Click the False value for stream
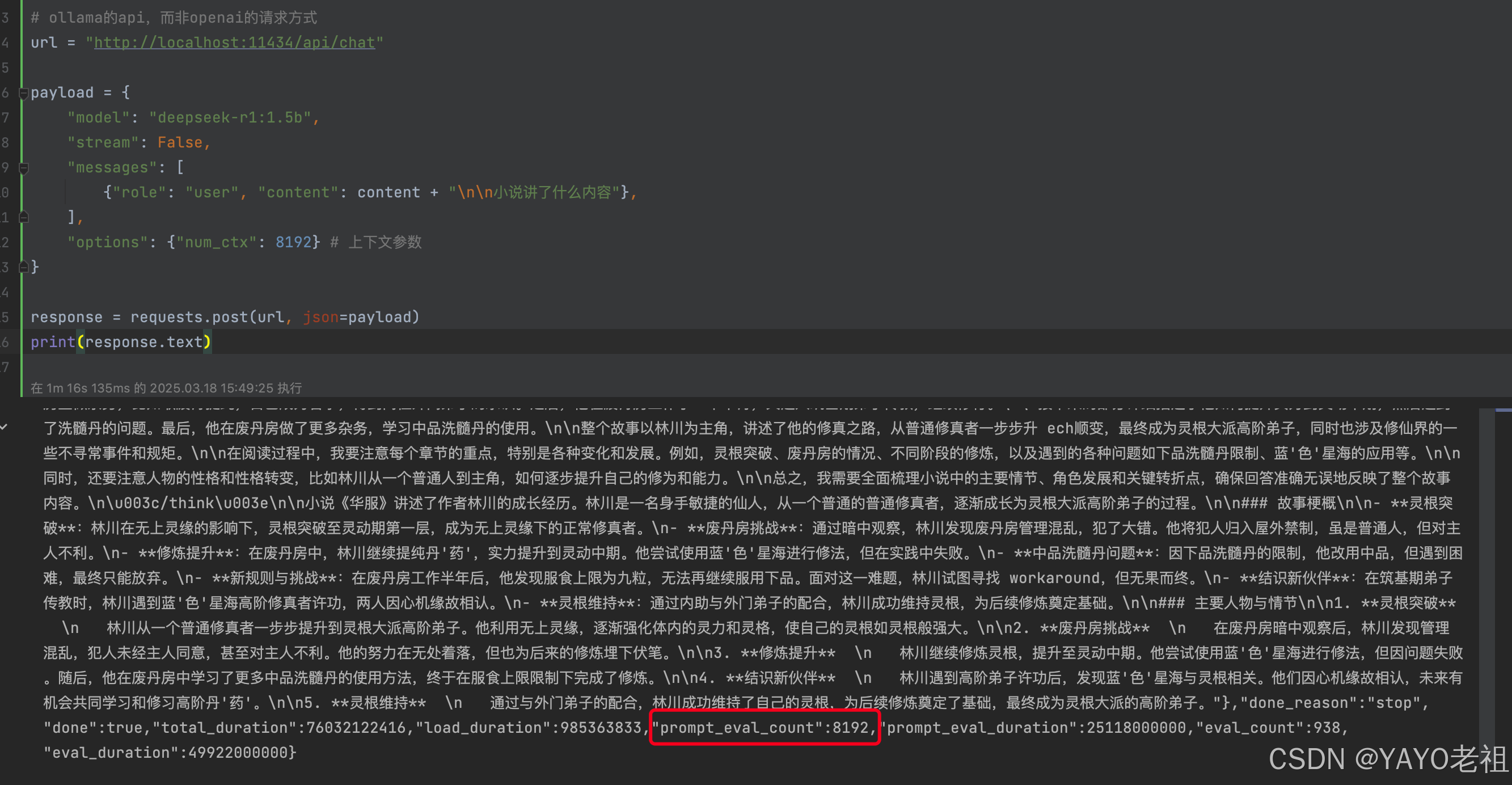The width and height of the screenshot is (1512, 785). pyautogui.click(x=180, y=143)
